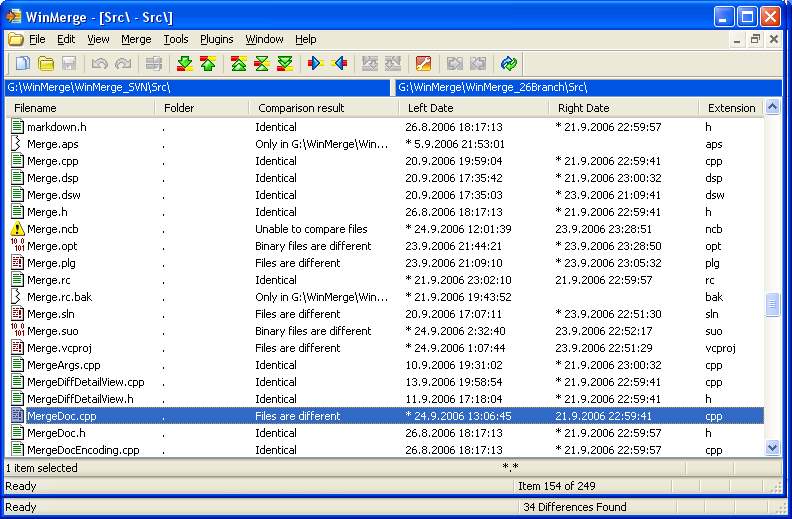
Task: Go to previous difference with green up arrow
Action: (207, 64)
